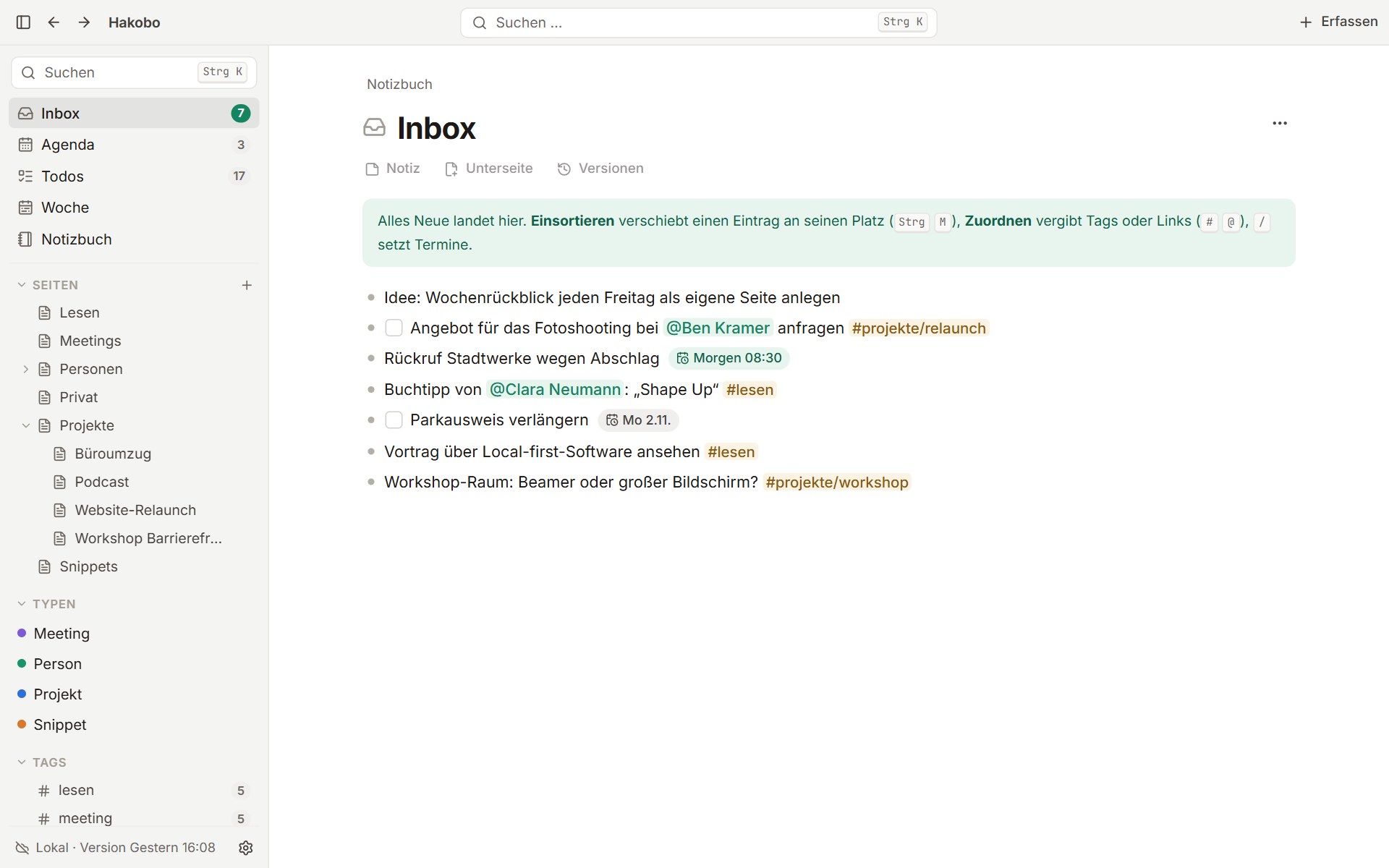Click the Inbox tray icon beside title
This screenshot has height=868, width=1389.
[x=374, y=128]
